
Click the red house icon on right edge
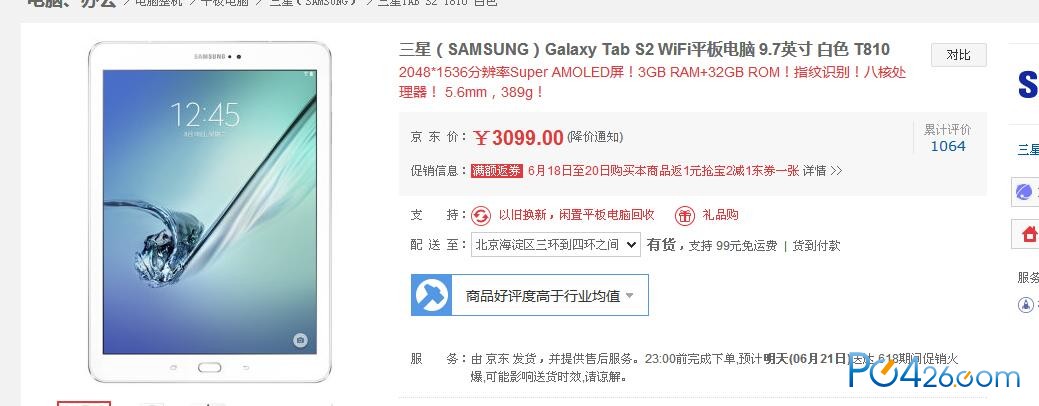pyautogui.click(x=1029, y=234)
